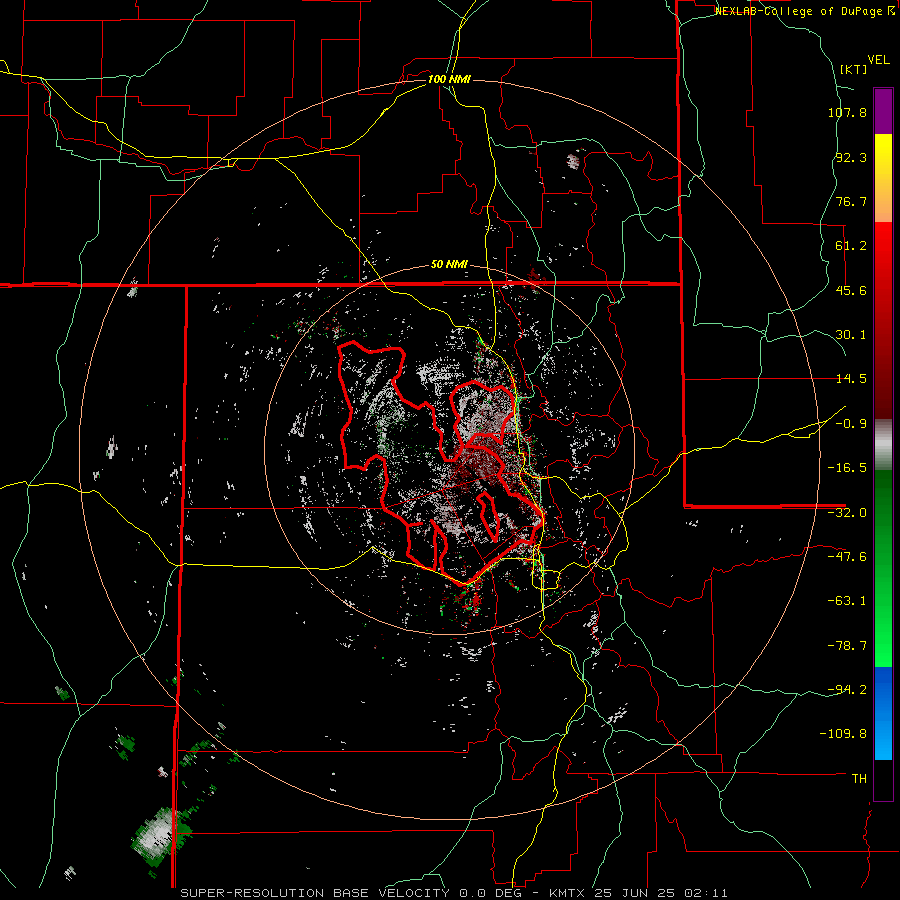Click the KMTX station identifier
The height and width of the screenshot is (900, 900).
(568, 893)
